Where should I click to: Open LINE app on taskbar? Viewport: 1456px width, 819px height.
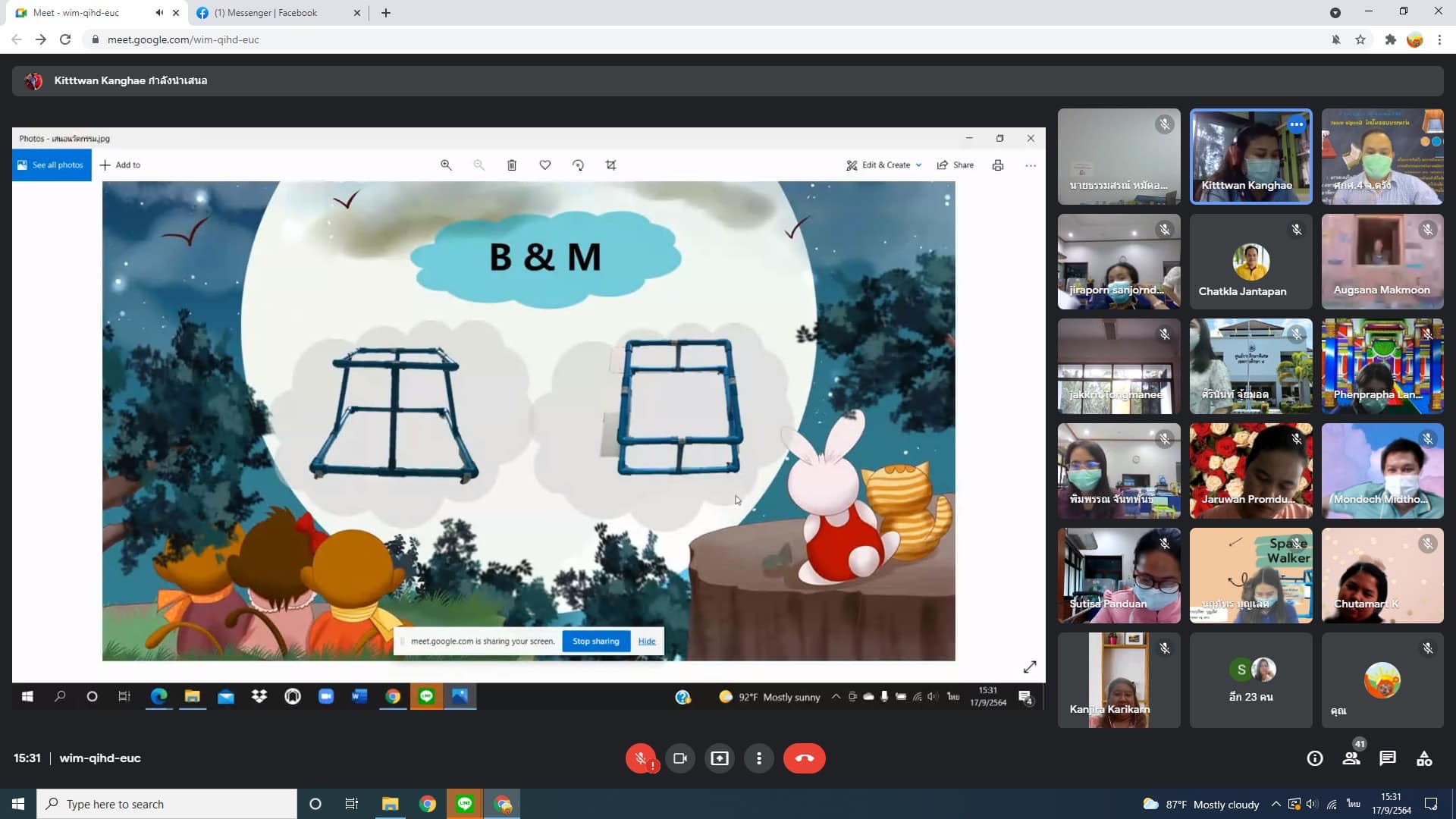(465, 804)
